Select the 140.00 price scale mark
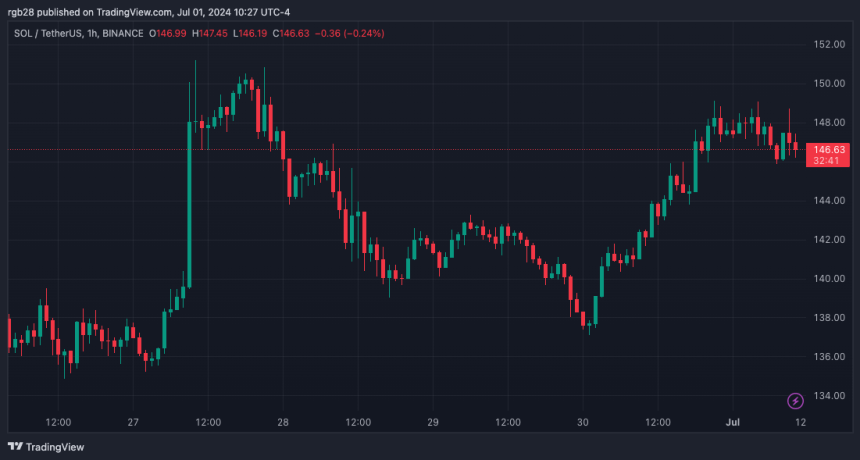This screenshot has height=460, width=860. tap(826, 278)
